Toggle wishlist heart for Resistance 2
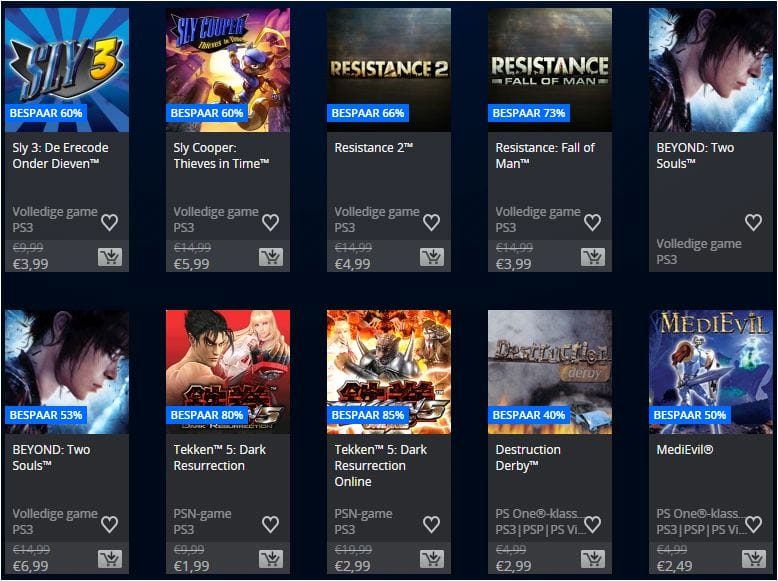This screenshot has width=778, height=581. pos(432,222)
